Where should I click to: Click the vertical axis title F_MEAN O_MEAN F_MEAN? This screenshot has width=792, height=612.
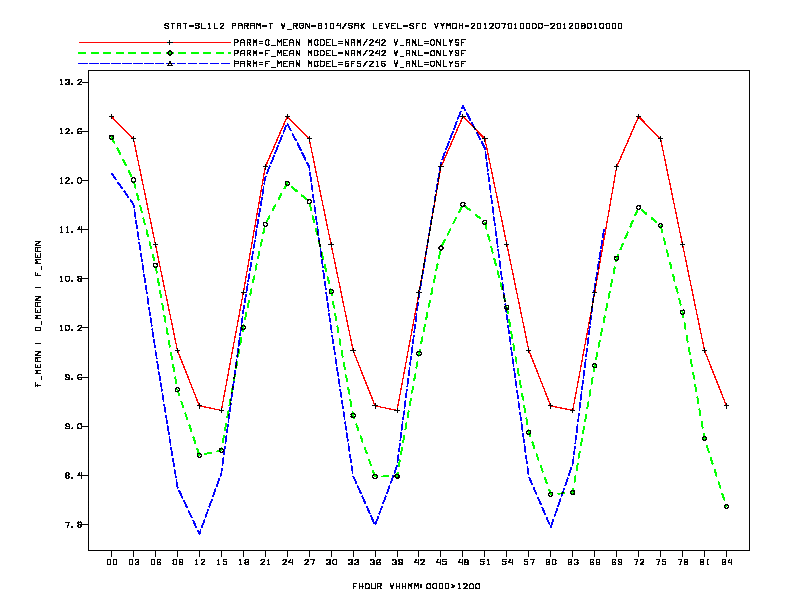pos(38,314)
